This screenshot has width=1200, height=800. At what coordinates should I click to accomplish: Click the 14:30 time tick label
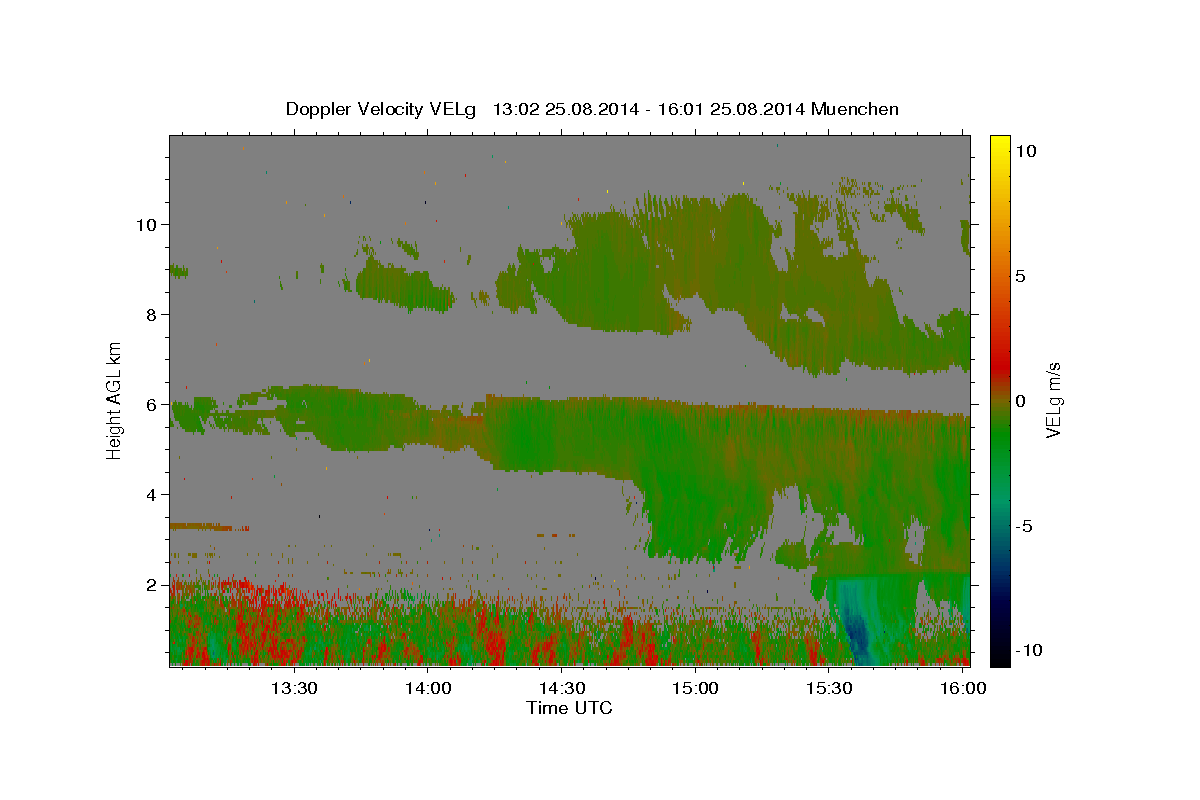pos(562,688)
